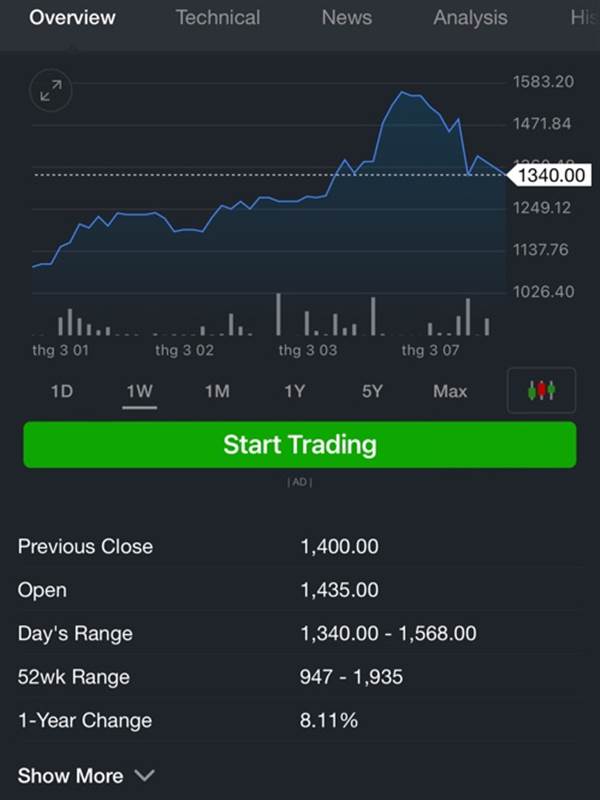Select the 1M time range
The height and width of the screenshot is (800, 600).
[217, 391]
